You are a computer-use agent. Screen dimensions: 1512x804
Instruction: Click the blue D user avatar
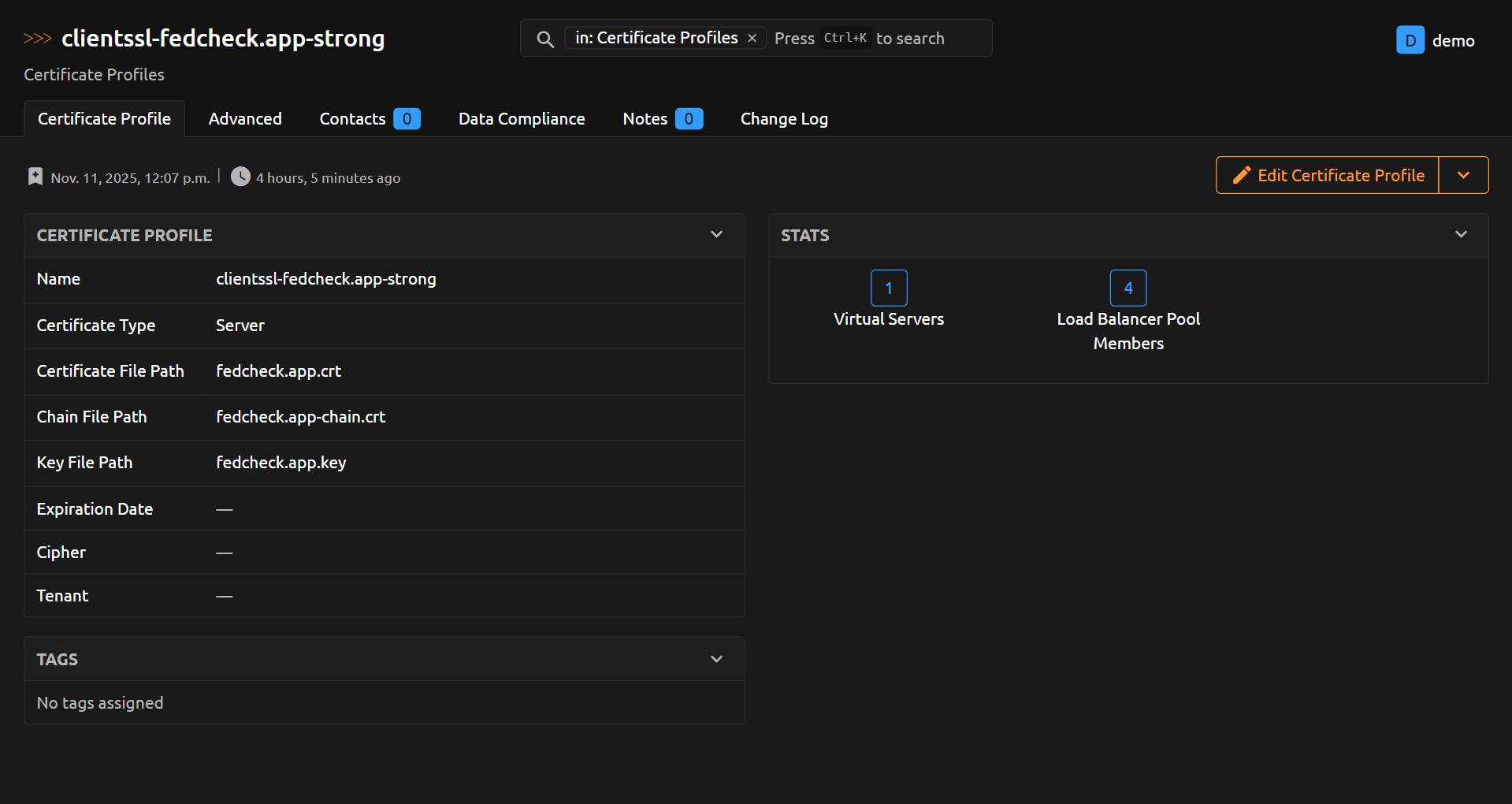click(1410, 40)
